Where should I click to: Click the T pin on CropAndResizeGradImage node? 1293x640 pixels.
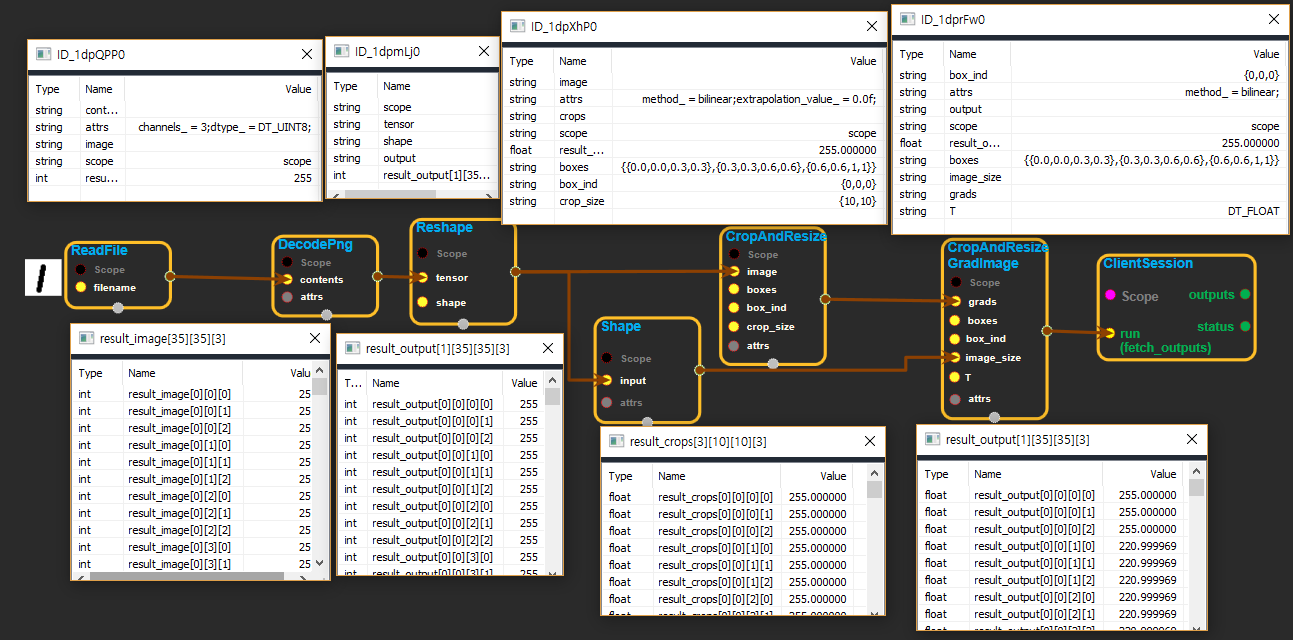954,377
